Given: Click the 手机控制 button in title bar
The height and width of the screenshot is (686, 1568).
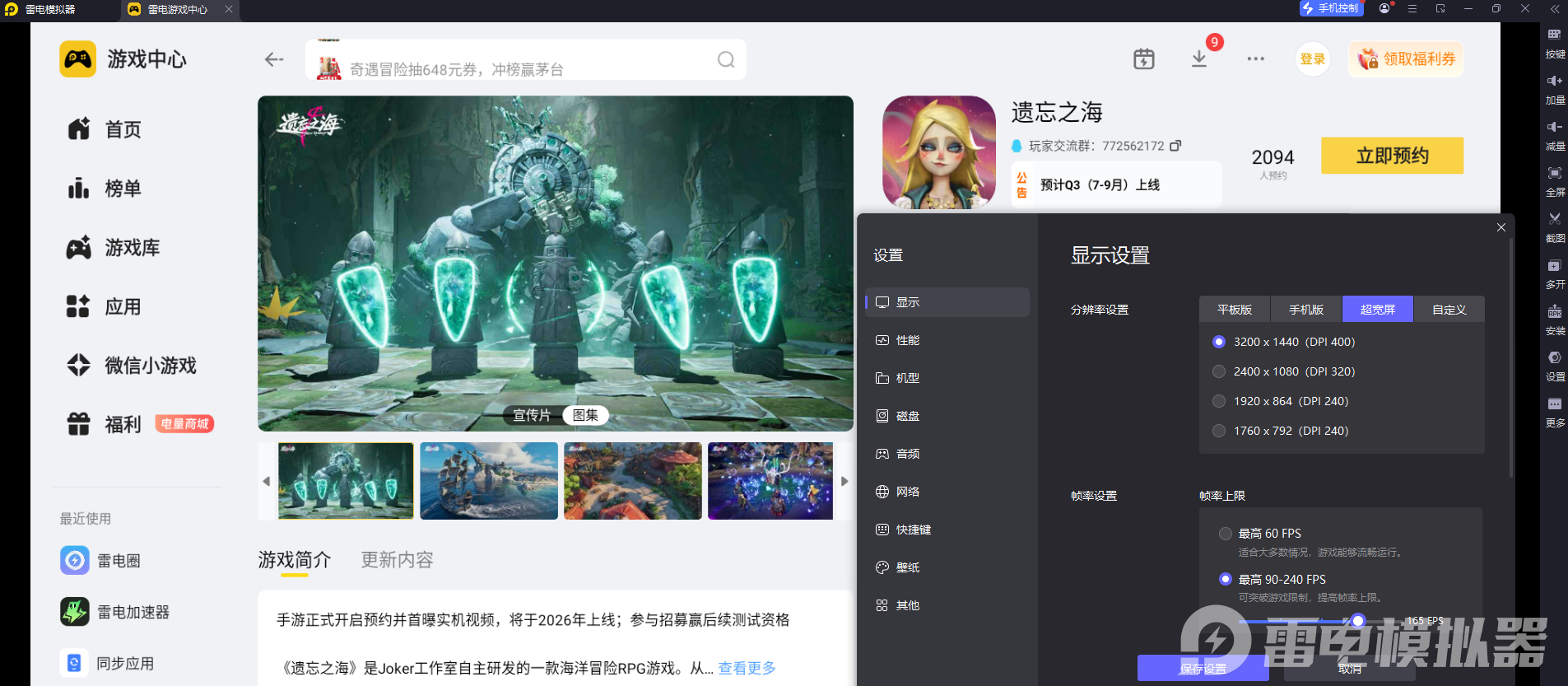Looking at the screenshot, I should click(1332, 8).
